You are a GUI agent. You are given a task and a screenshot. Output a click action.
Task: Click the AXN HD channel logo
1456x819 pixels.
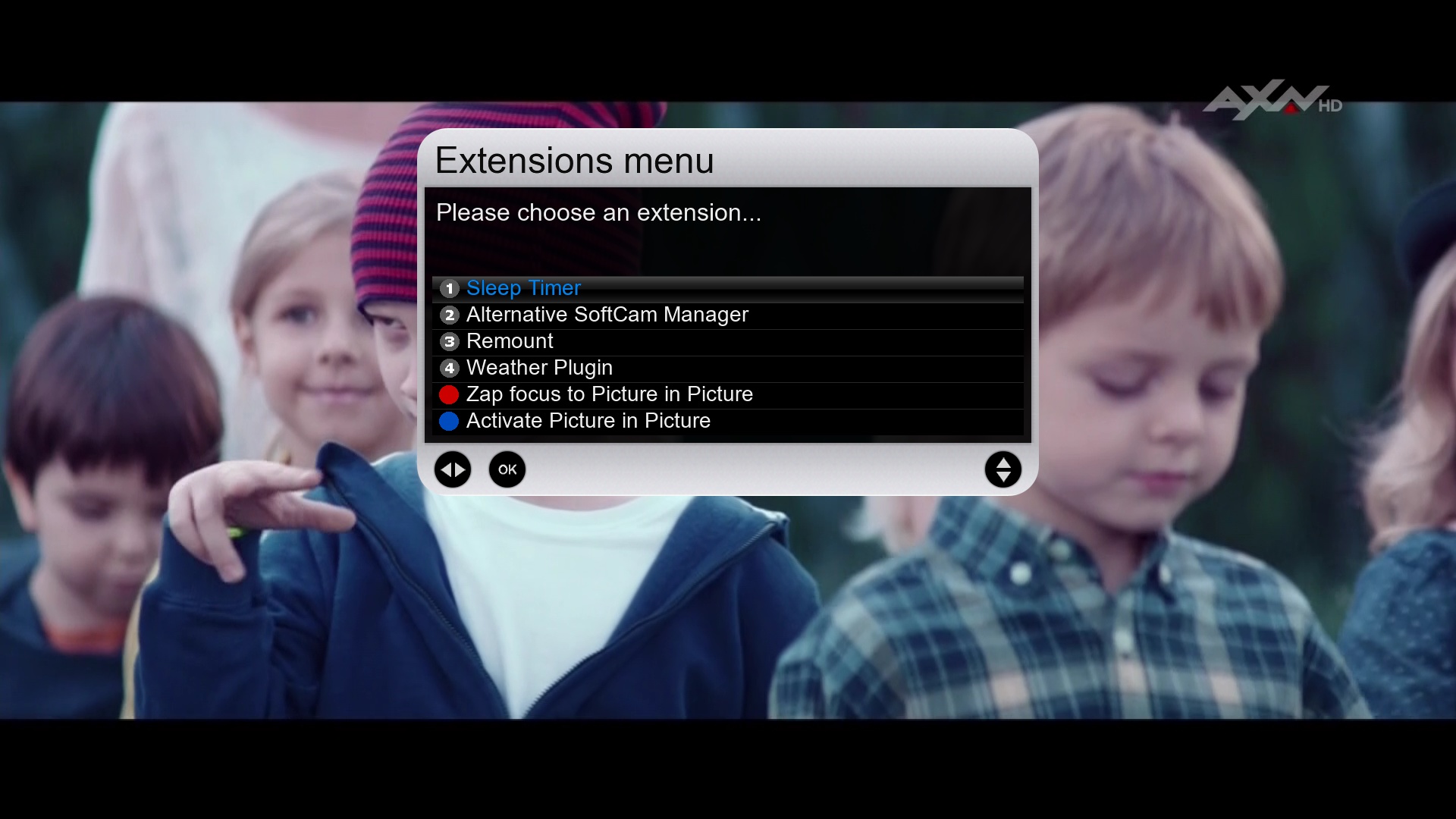coord(1271,100)
